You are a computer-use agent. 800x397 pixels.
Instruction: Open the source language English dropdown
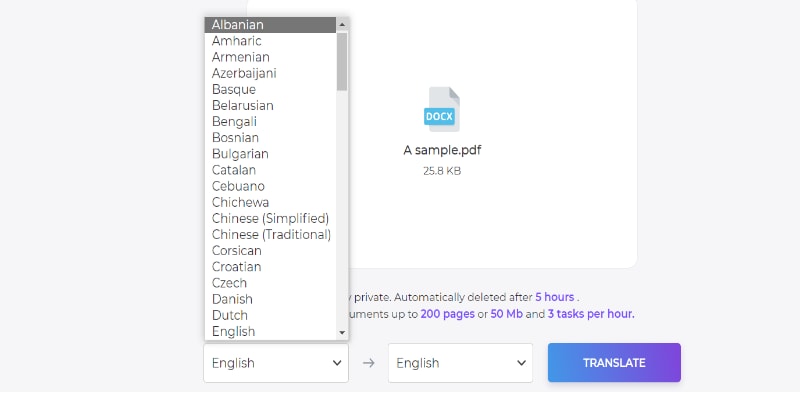pyautogui.click(x=276, y=363)
